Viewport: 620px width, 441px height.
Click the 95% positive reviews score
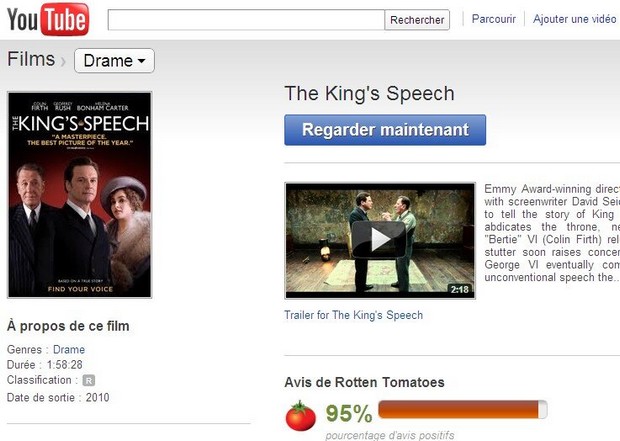tap(348, 413)
